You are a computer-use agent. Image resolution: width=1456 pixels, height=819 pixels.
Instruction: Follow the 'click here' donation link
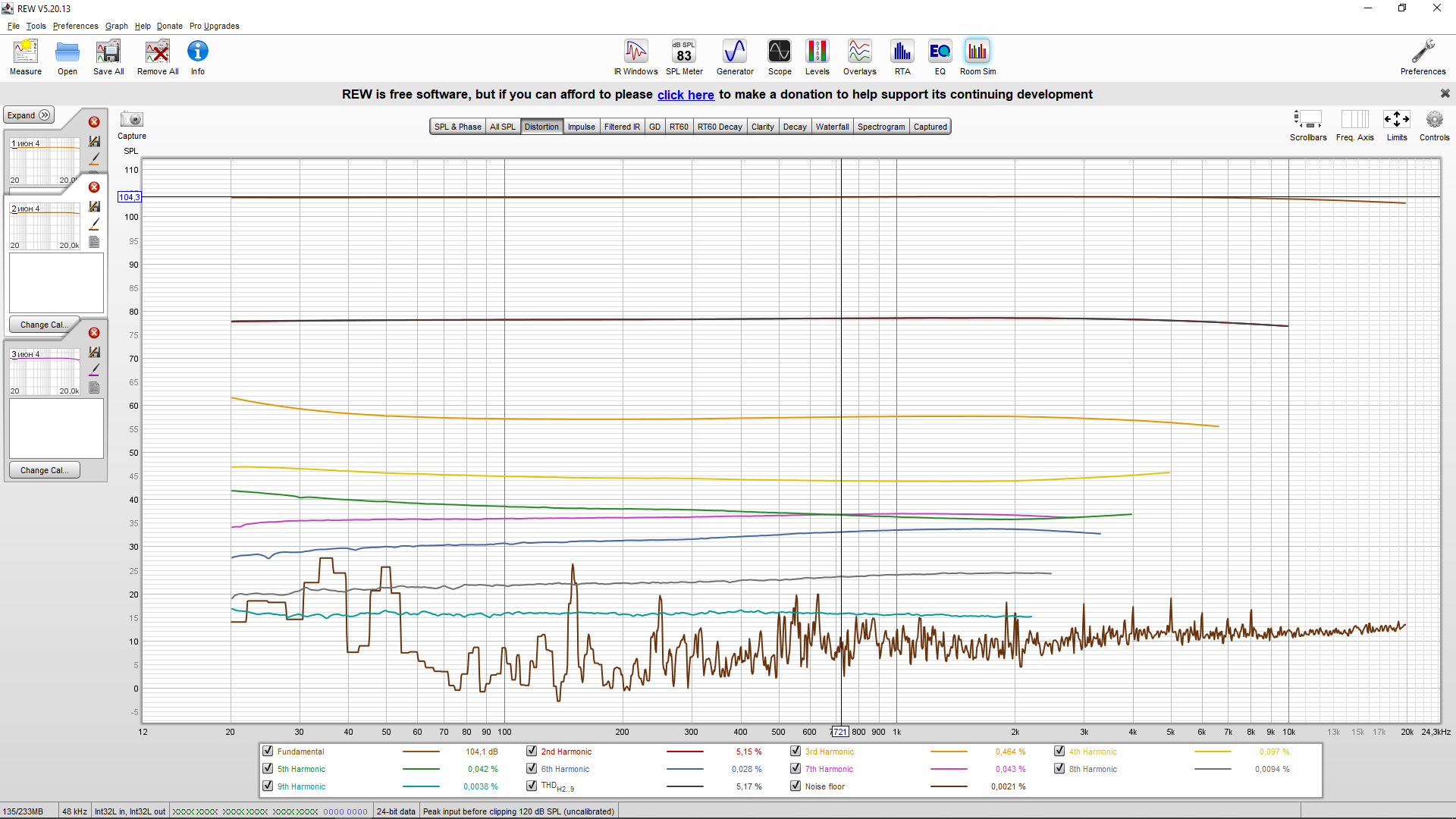point(686,95)
